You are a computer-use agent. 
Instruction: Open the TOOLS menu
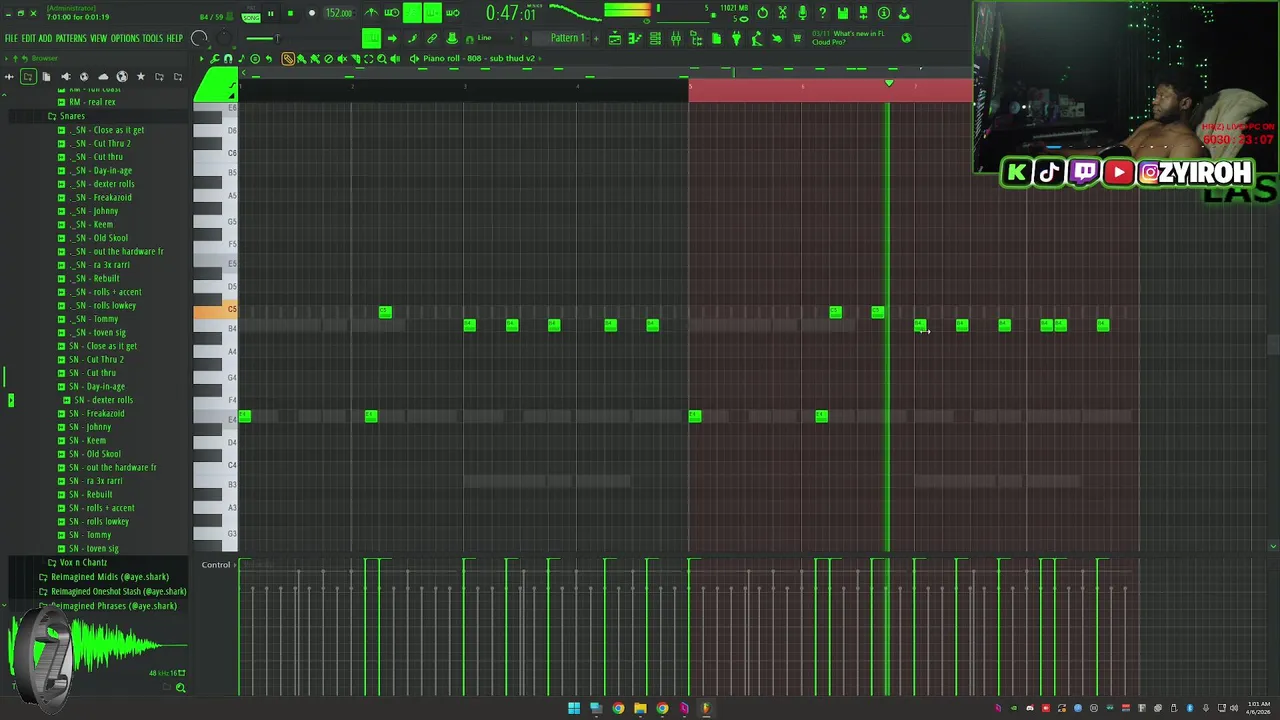[152, 38]
